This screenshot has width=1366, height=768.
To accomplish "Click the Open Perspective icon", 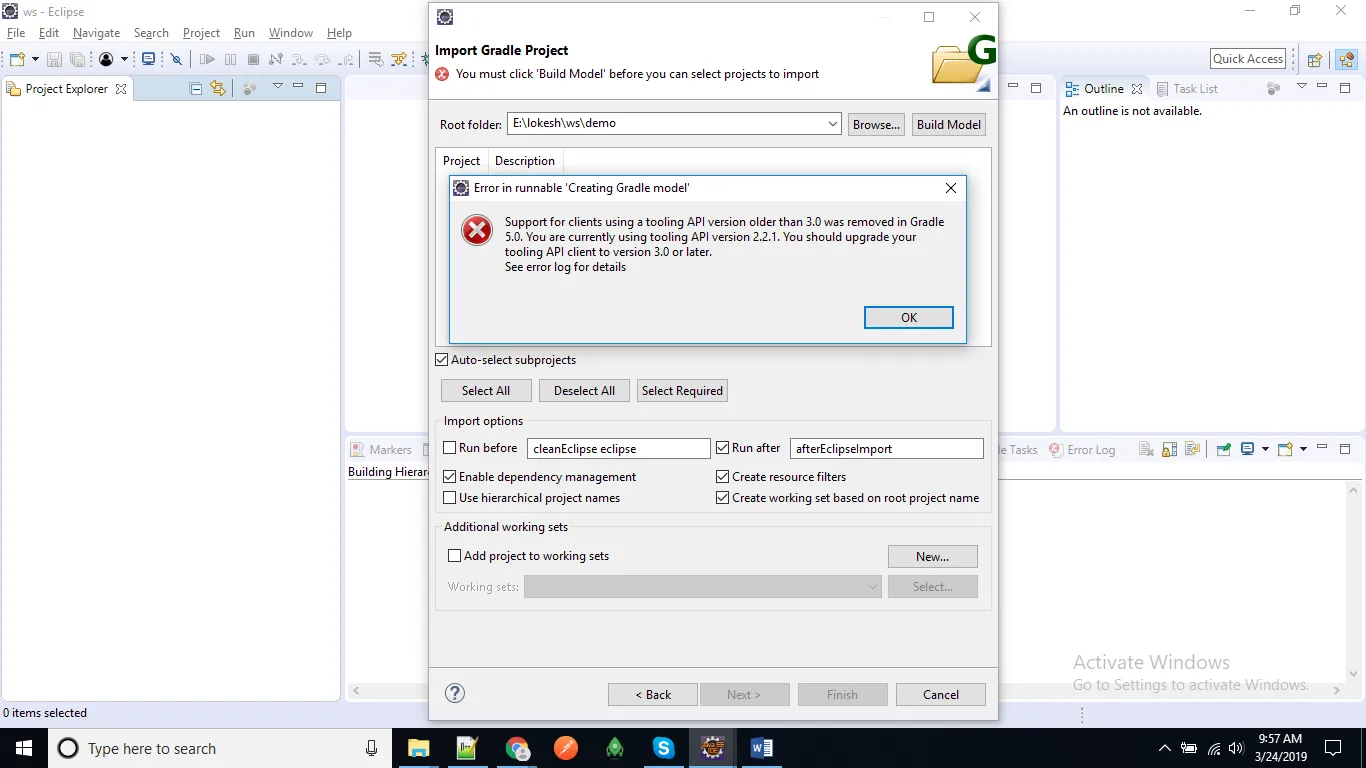I will tap(1315, 59).
